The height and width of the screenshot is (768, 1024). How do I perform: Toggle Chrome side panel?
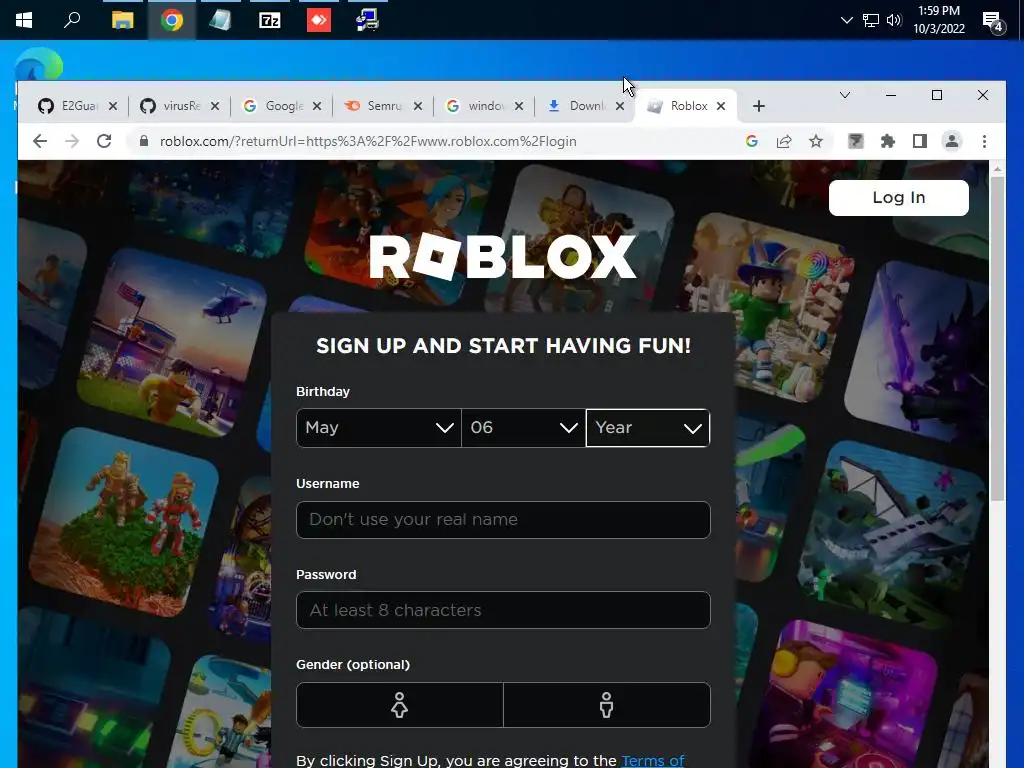point(920,141)
